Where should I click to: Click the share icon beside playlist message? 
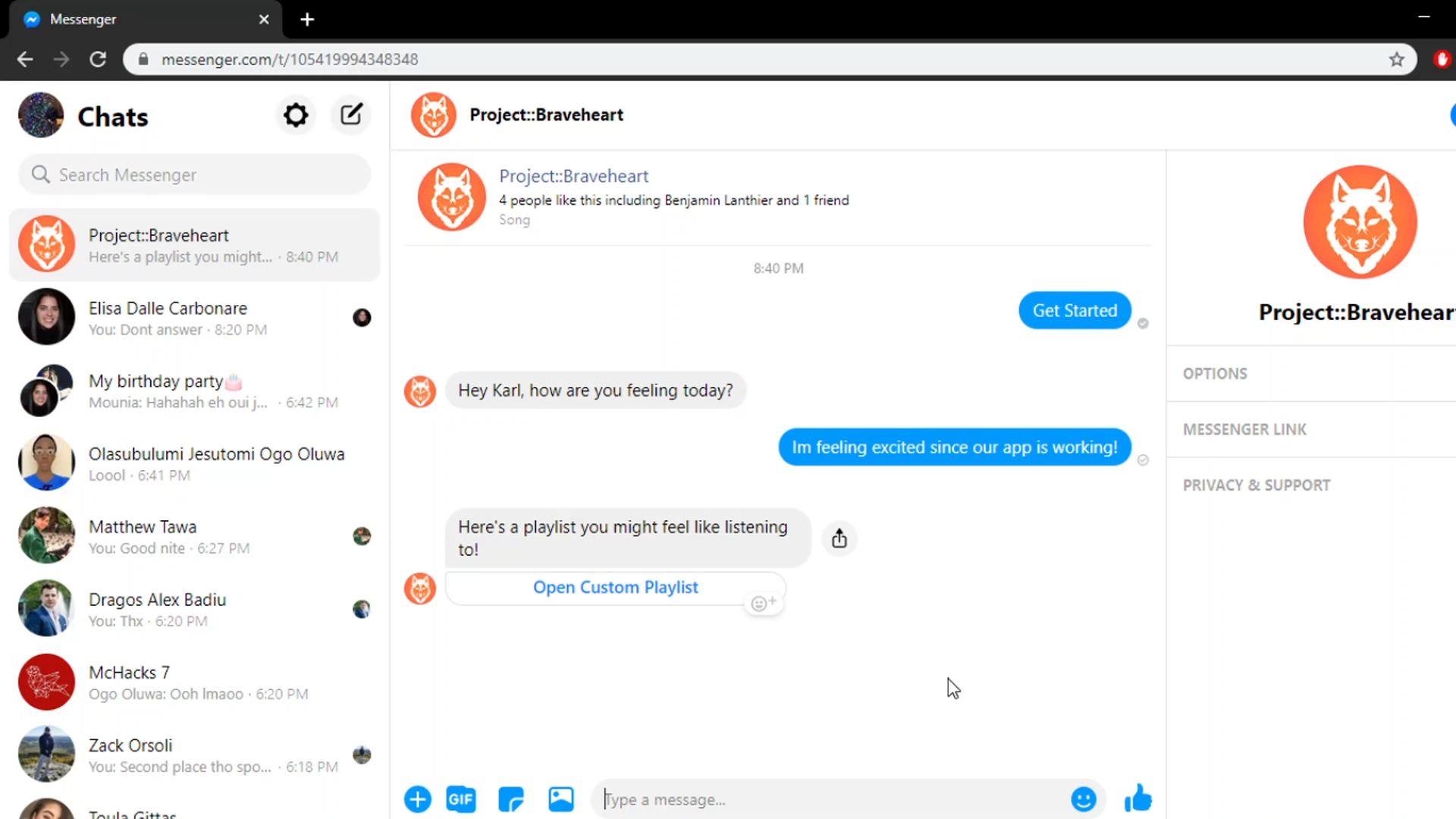click(839, 538)
